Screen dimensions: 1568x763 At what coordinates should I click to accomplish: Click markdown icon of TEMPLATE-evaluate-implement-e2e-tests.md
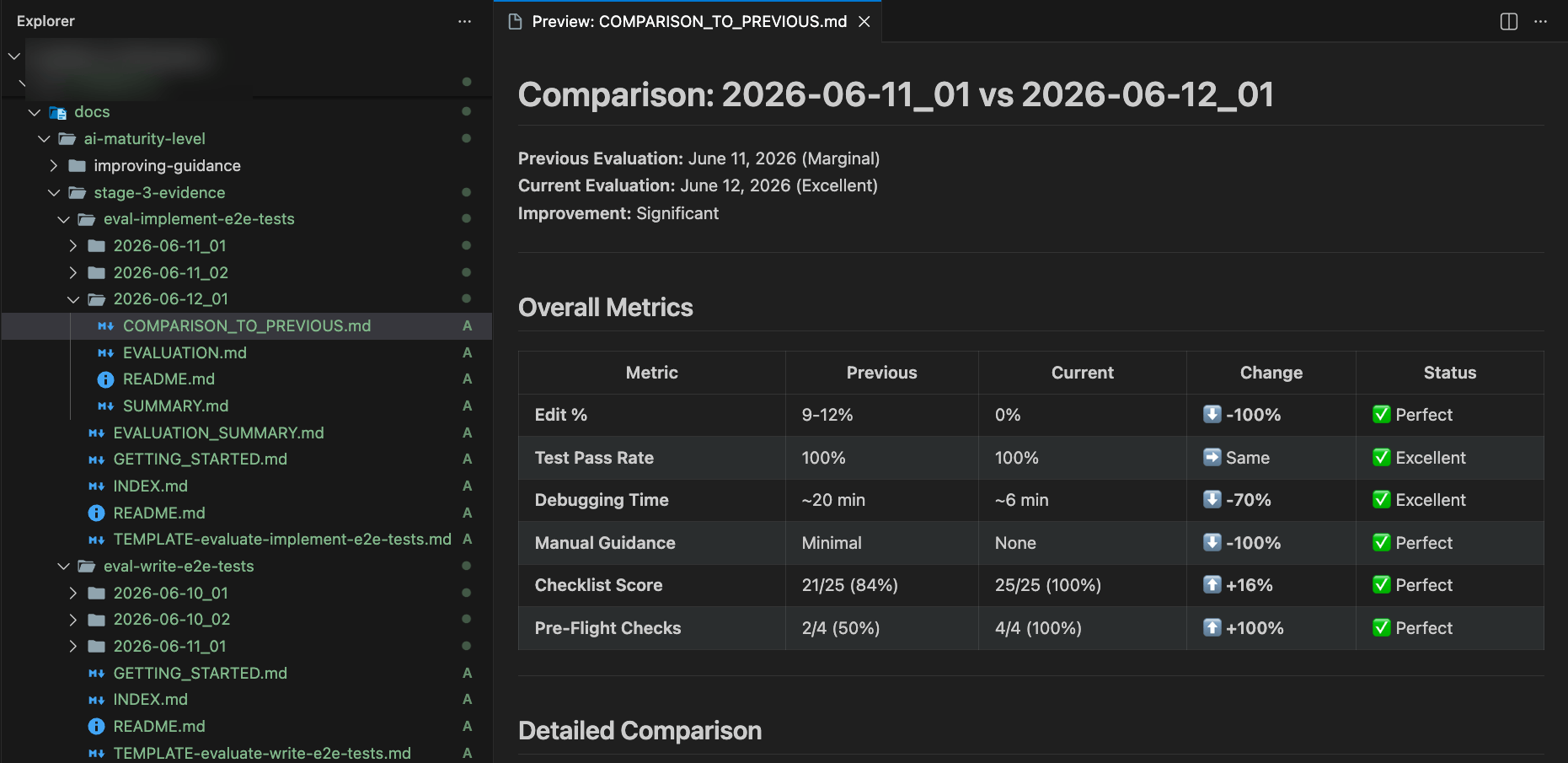(x=96, y=539)
